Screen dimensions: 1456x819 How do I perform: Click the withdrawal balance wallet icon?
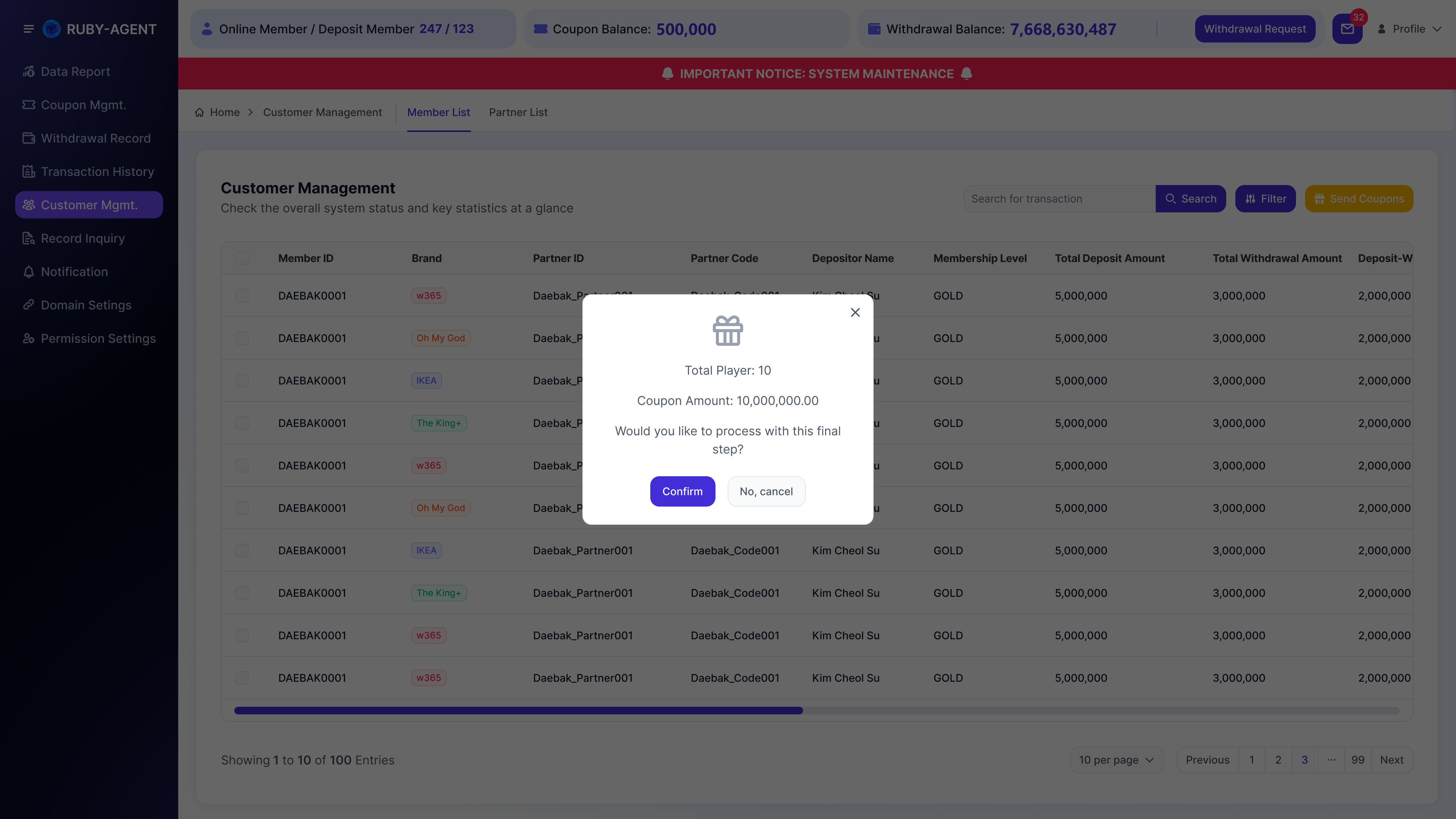click(874, 29)
